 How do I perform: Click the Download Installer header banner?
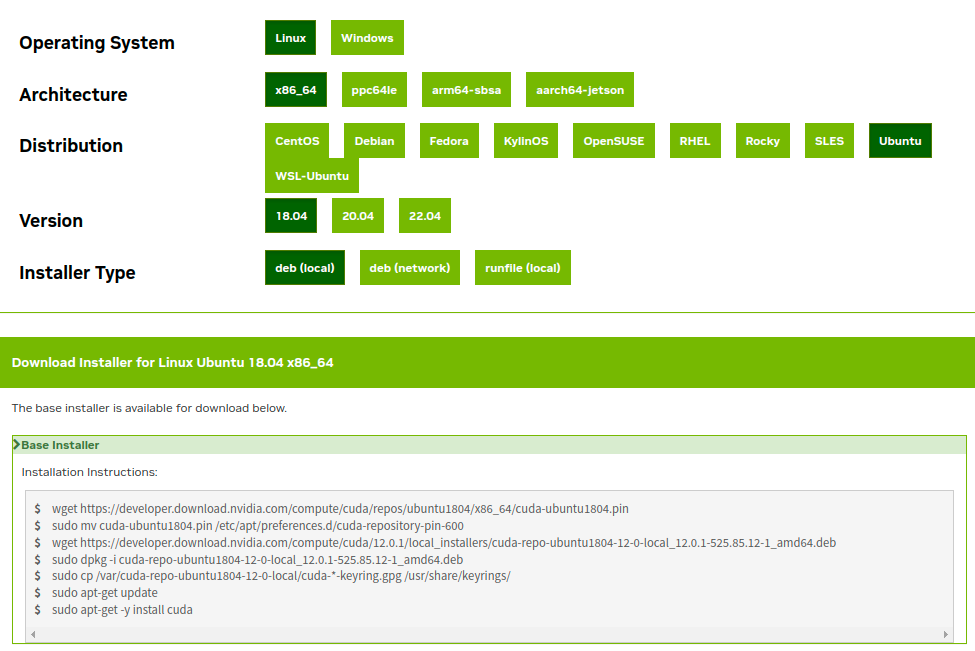point(488,362)
